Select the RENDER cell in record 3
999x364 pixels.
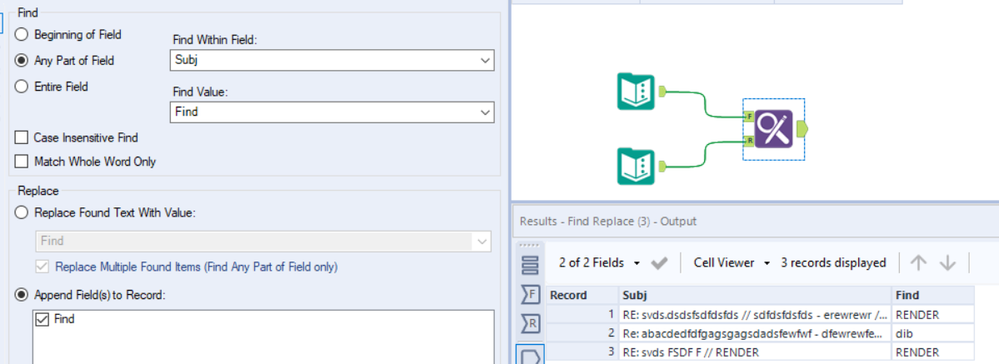pos(932,351)
